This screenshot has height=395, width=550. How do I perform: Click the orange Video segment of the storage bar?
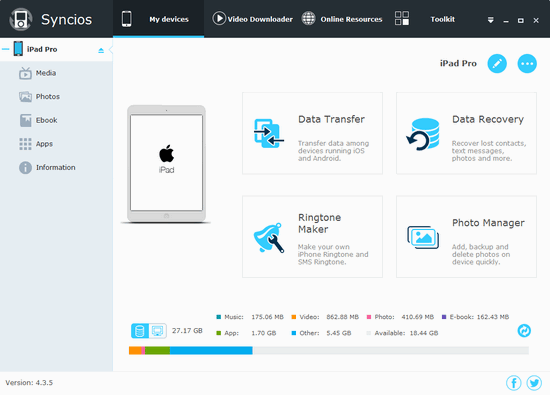(x=135, y=350)
